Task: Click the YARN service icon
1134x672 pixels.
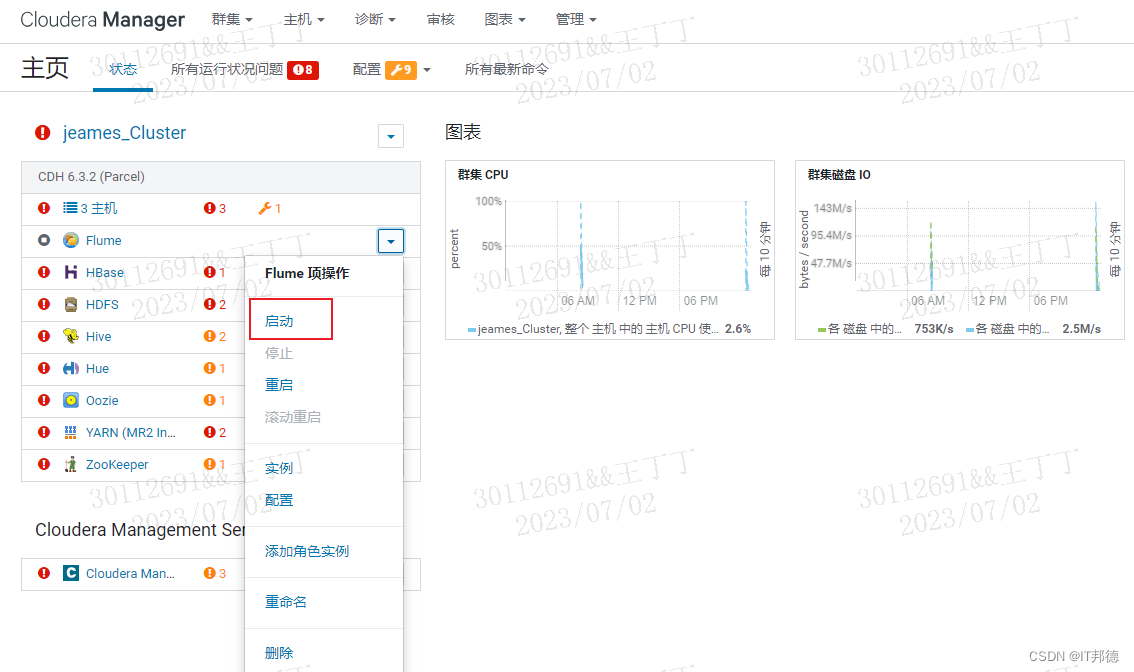Action: click(71, 432)
